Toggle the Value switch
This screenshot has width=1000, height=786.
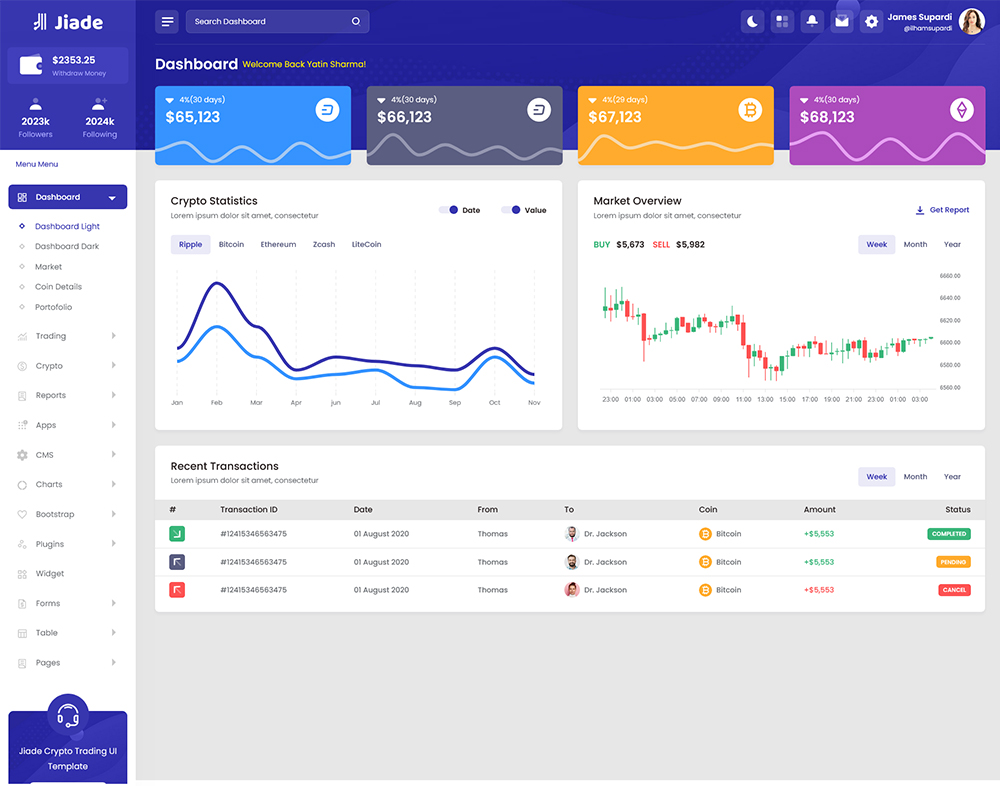[511, 210]
